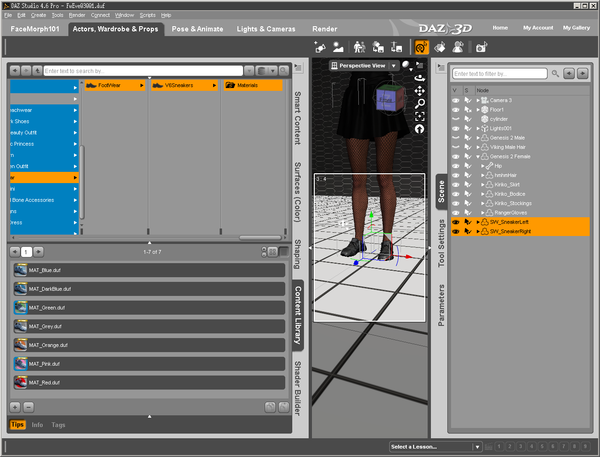Viewport: 600px width, 457px height.
Task: Toggle visibility of Camera 3 node
Action: point(455,100)
